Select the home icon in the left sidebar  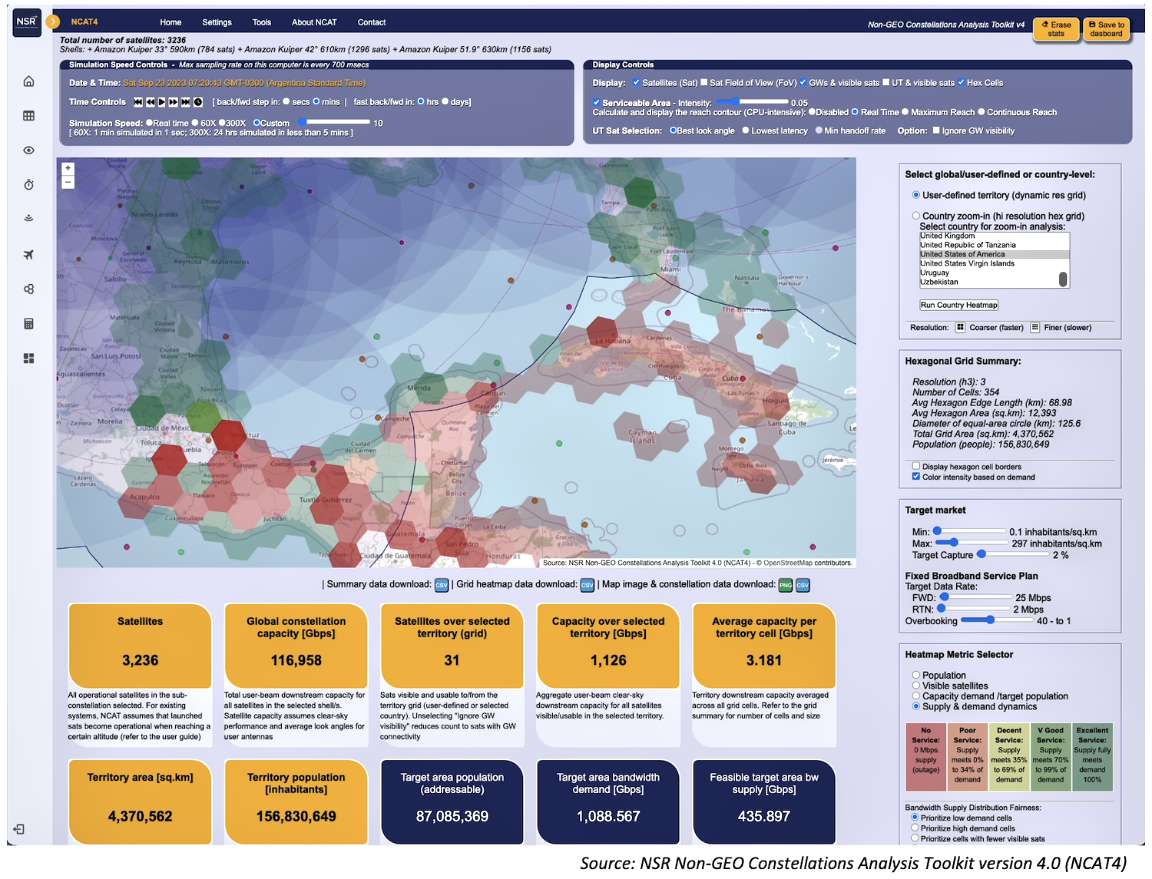(x=28, y=82)
